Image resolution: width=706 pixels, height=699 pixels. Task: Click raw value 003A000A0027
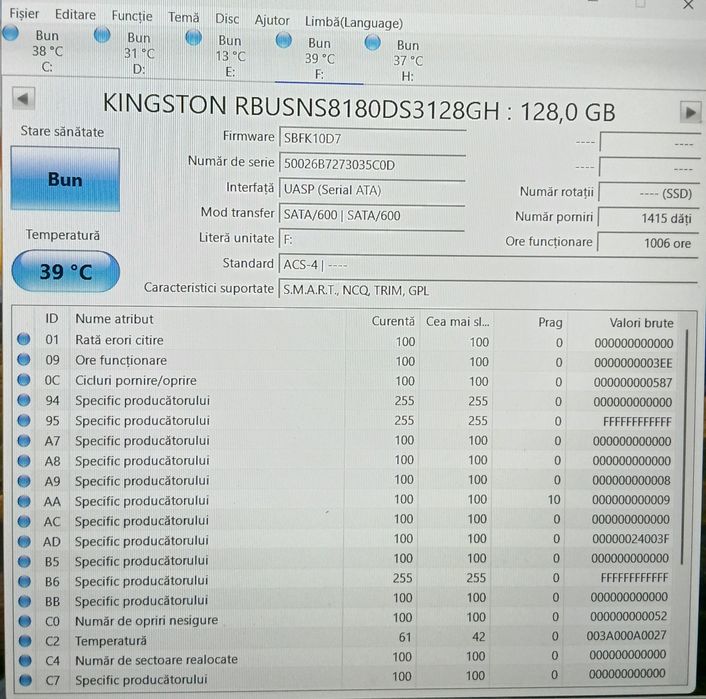626,635
